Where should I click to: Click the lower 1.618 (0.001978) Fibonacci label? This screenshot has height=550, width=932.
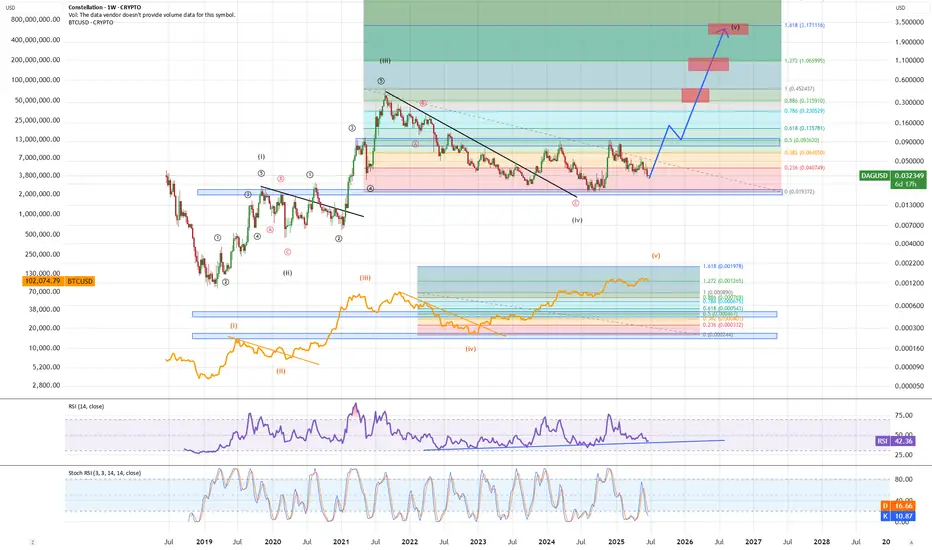pyautogui.click(x=723, y=266)
